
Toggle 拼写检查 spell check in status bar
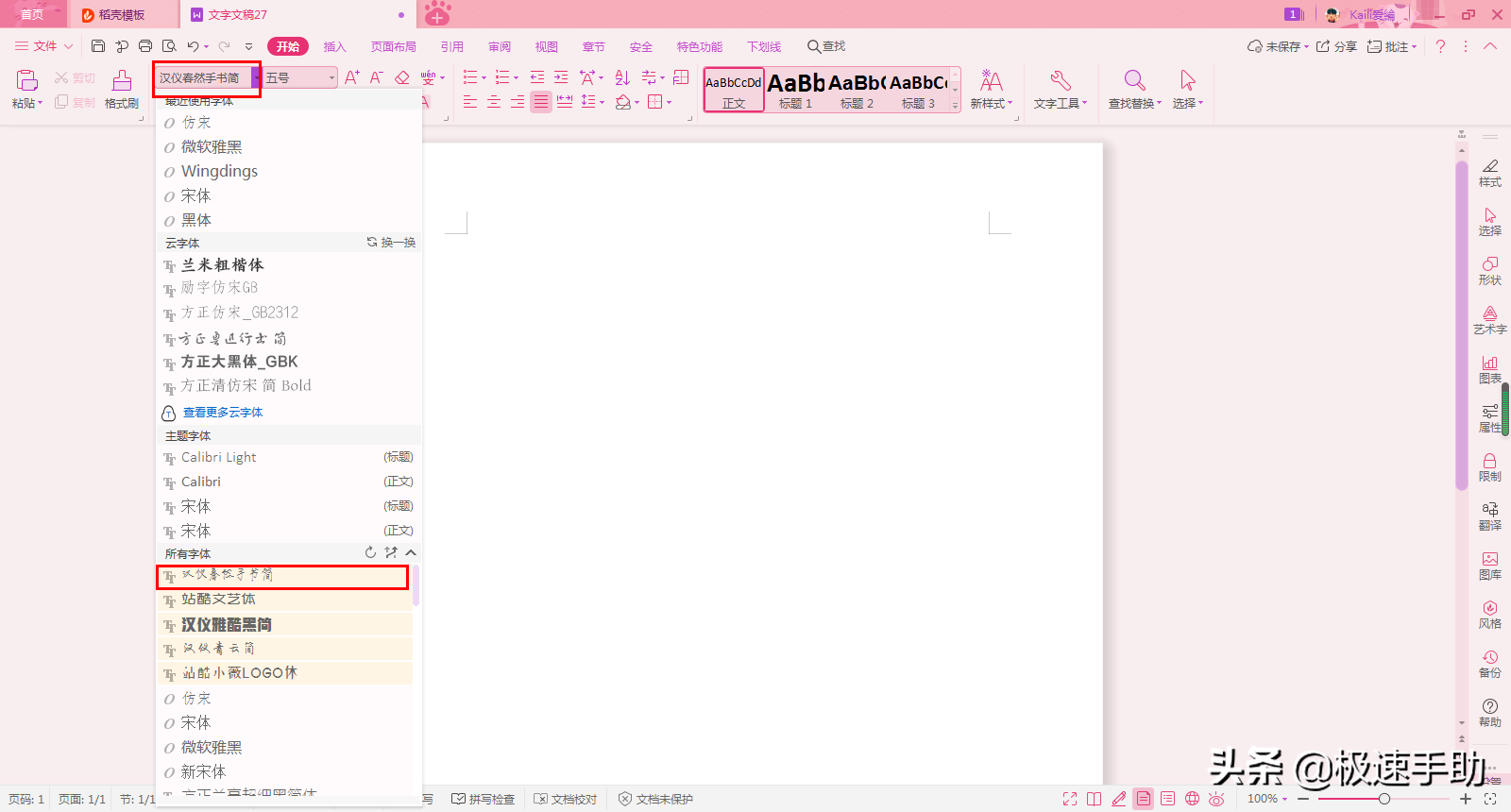[x=484, y=799]
